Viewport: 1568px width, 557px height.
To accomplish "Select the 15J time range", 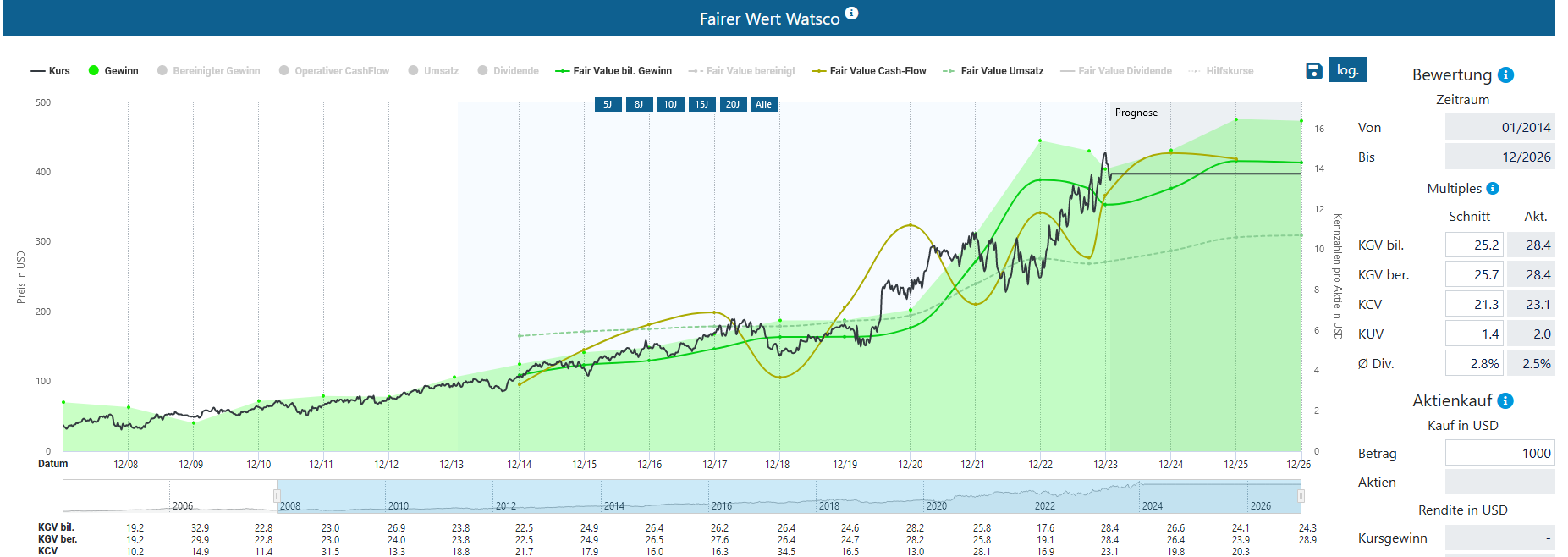I will point(701,104).
